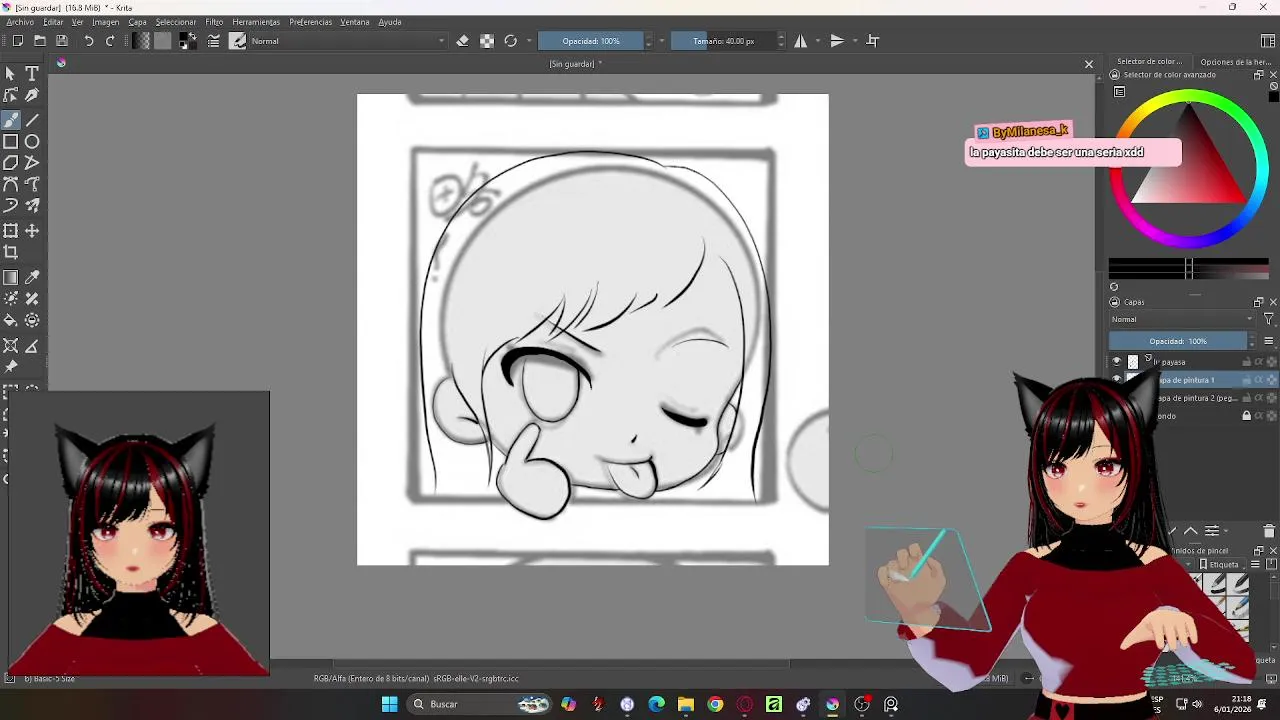The width and height of the screenshot is (1280, 720).
Task: Open opacity slider options arrow
Action: (661, 41)
